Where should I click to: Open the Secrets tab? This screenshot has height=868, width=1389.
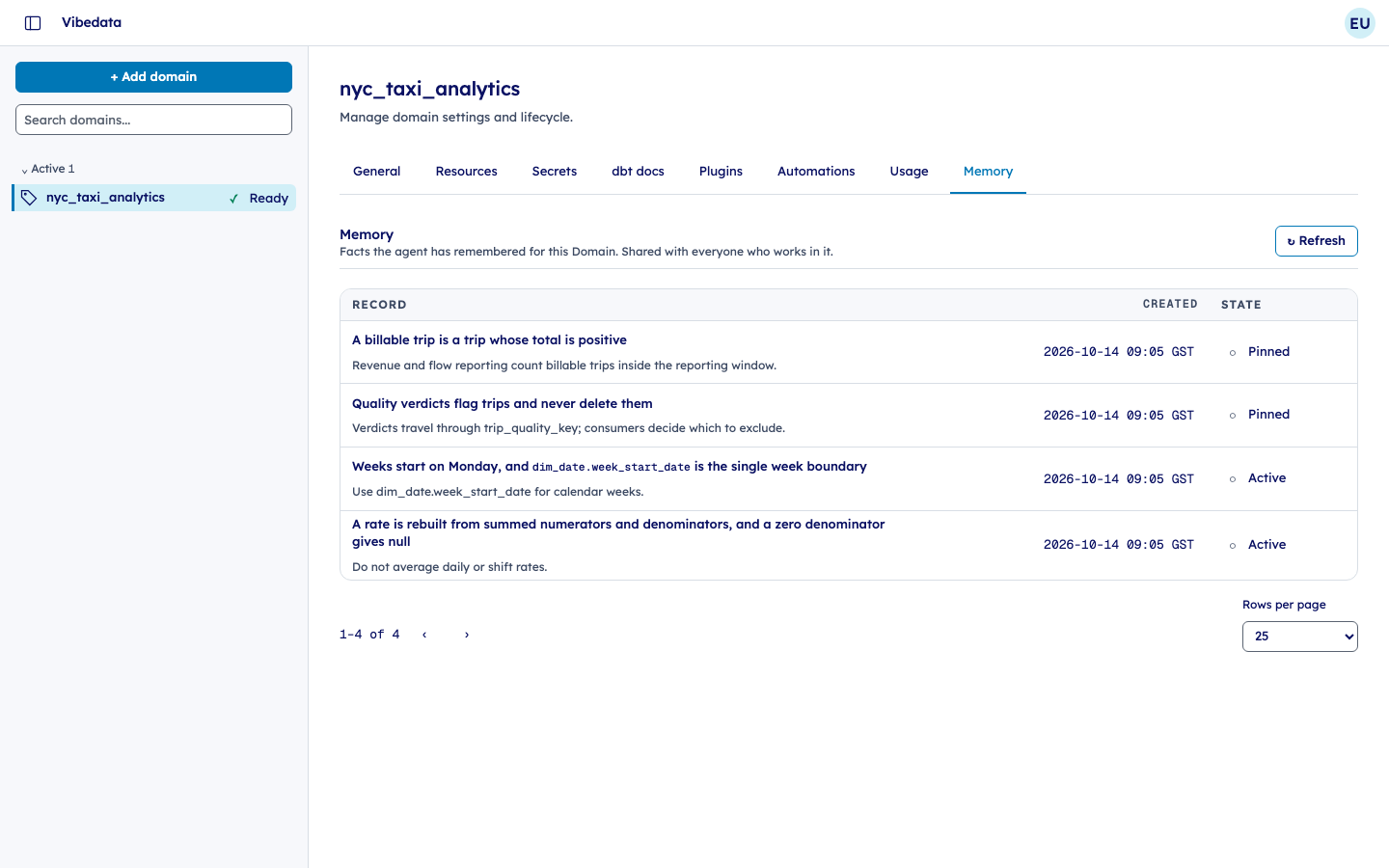pos(555,172)
